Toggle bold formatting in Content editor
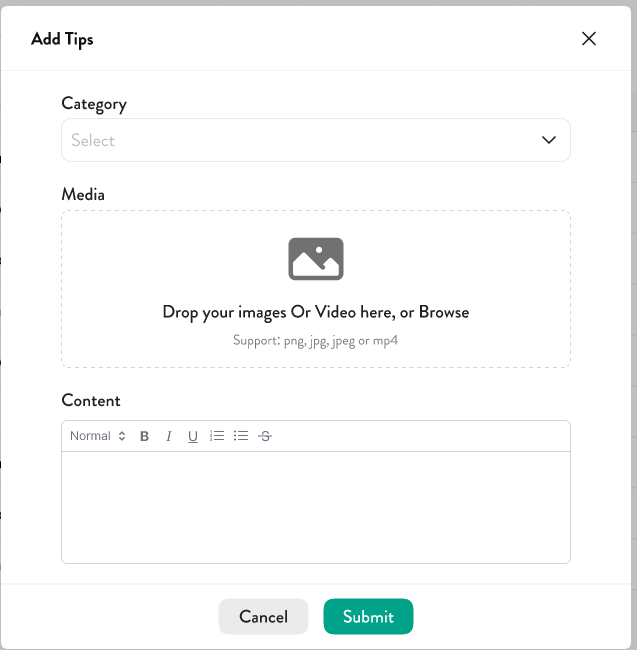Image resolution: width=637 pixels, height=650 pixels. click(144, 436)
